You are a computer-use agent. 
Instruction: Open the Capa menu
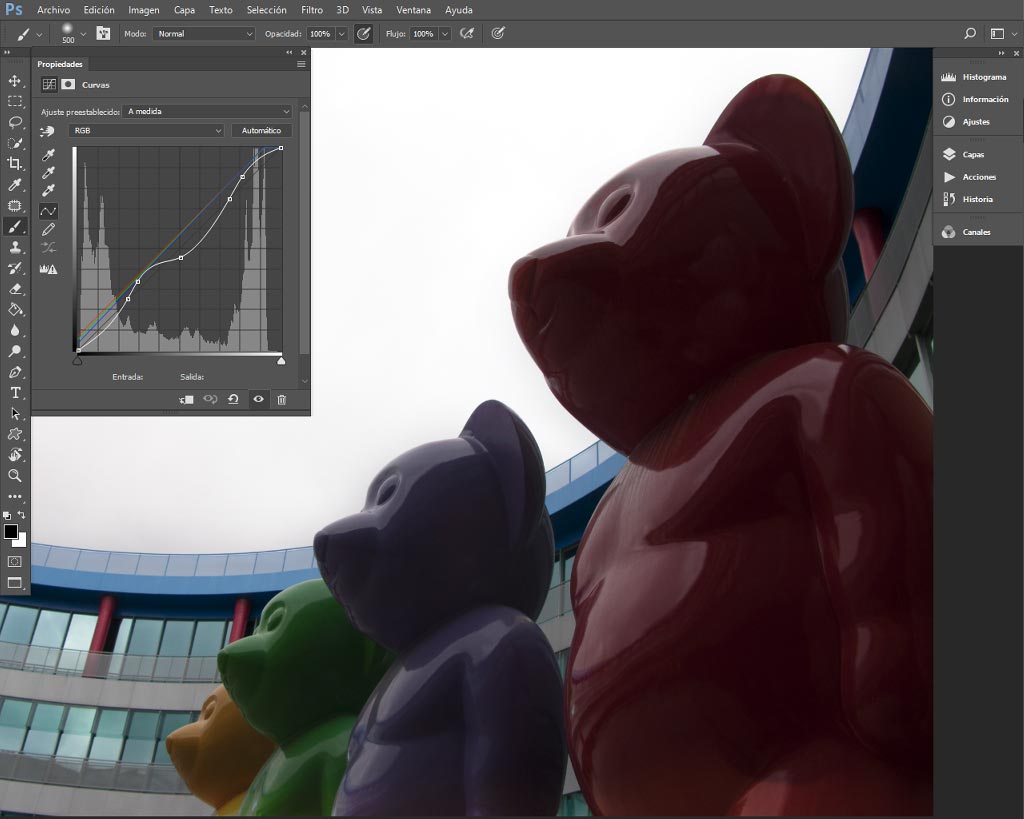point(184,10)
